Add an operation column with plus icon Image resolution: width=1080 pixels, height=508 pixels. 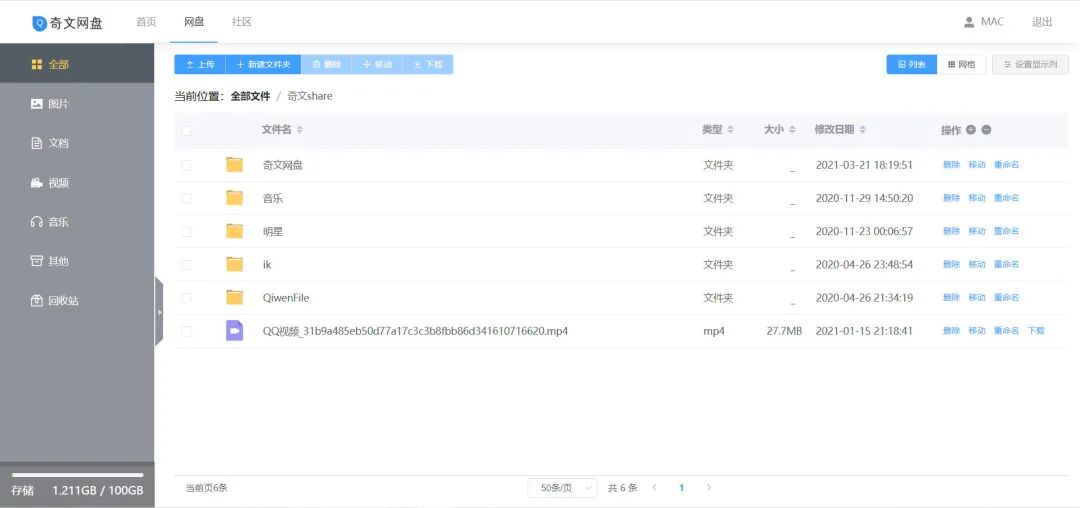click(x=970, y=129)
